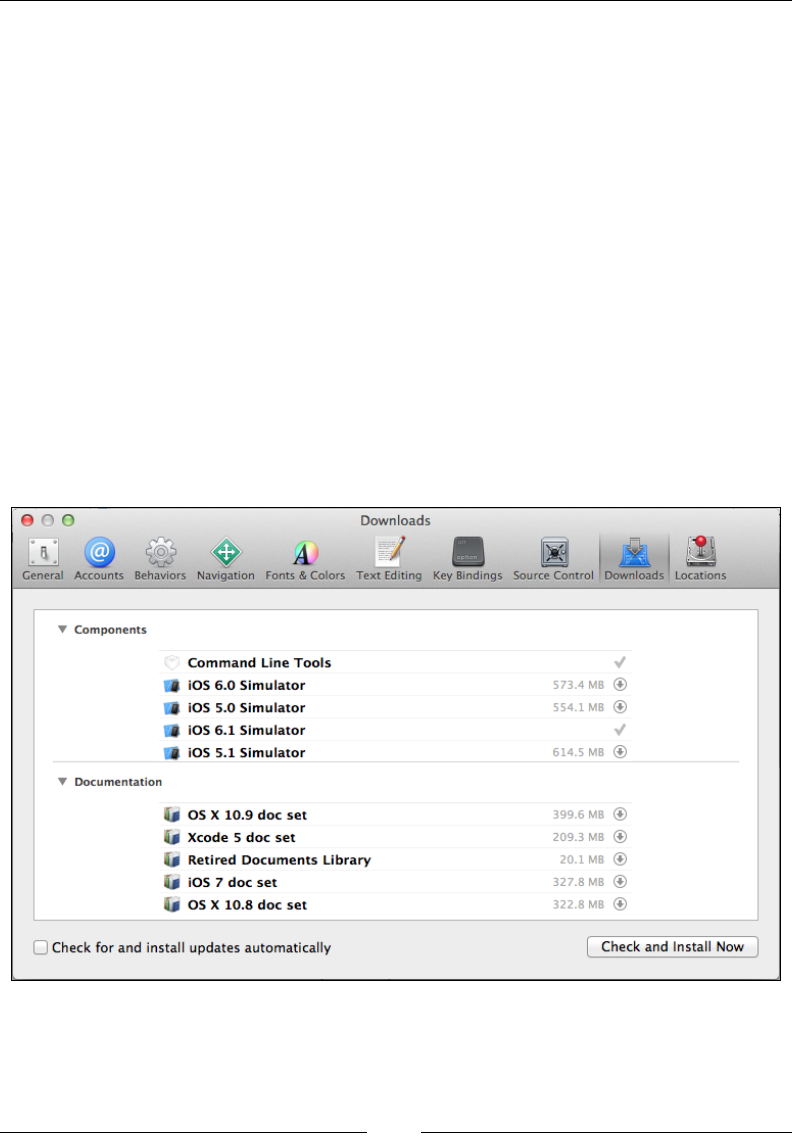Click the 554.1 MB size value

coord(578,707)
